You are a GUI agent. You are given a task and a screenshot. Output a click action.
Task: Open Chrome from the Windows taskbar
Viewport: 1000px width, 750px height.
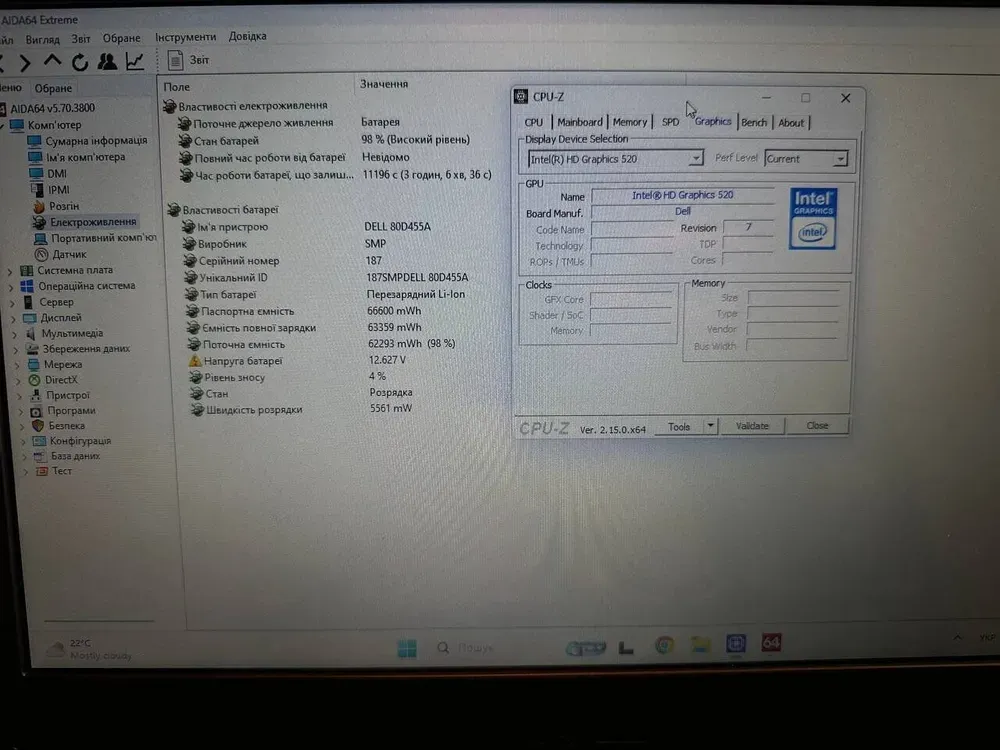click(x=664, y=645)
